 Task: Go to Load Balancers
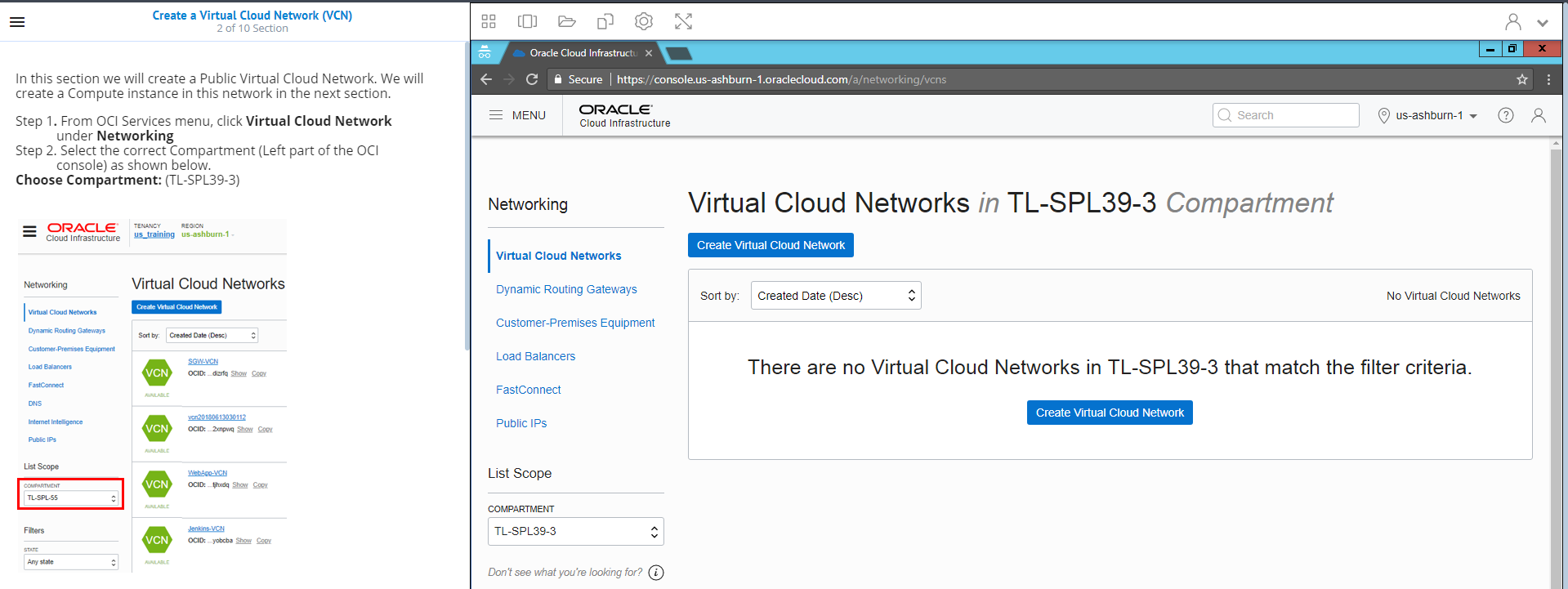[x=535, y=356]
